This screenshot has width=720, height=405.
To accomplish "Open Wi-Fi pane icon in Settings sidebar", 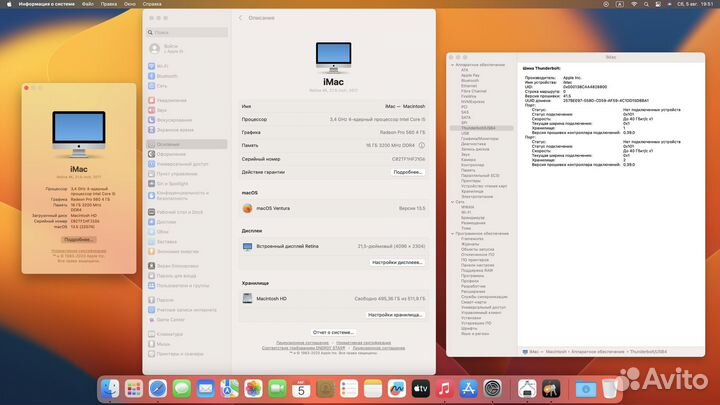I will pos(152,66).
